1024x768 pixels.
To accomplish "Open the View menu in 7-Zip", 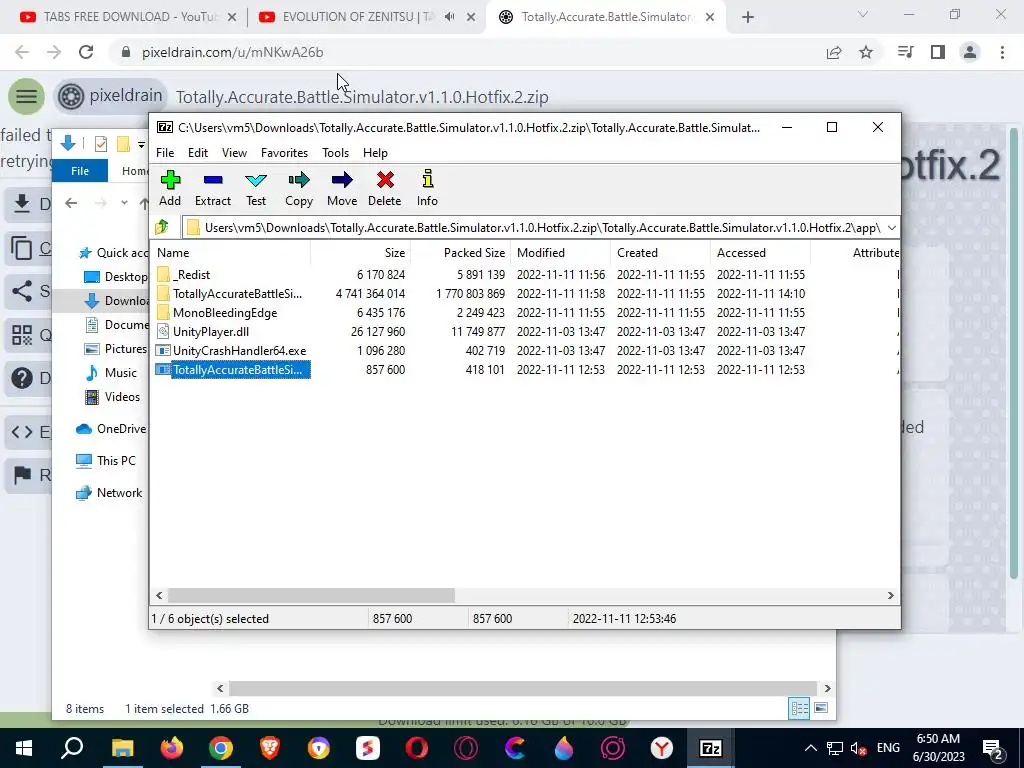I will click(x=234, y=153).
